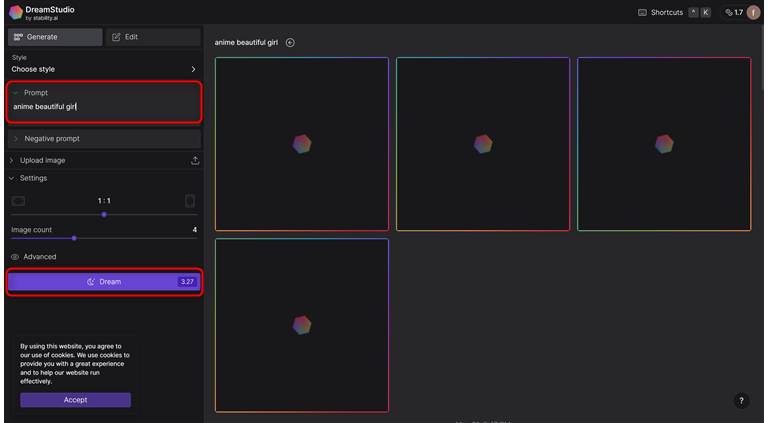Click the DreamStudio logo icon
768x423 pixels.
point(16,13)
